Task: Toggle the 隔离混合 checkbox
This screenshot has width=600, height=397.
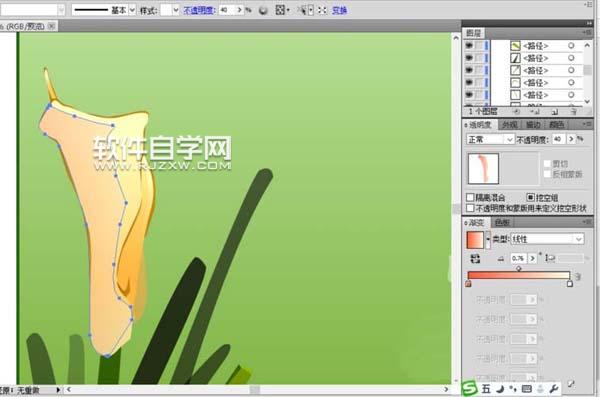Action: [470, 198]
